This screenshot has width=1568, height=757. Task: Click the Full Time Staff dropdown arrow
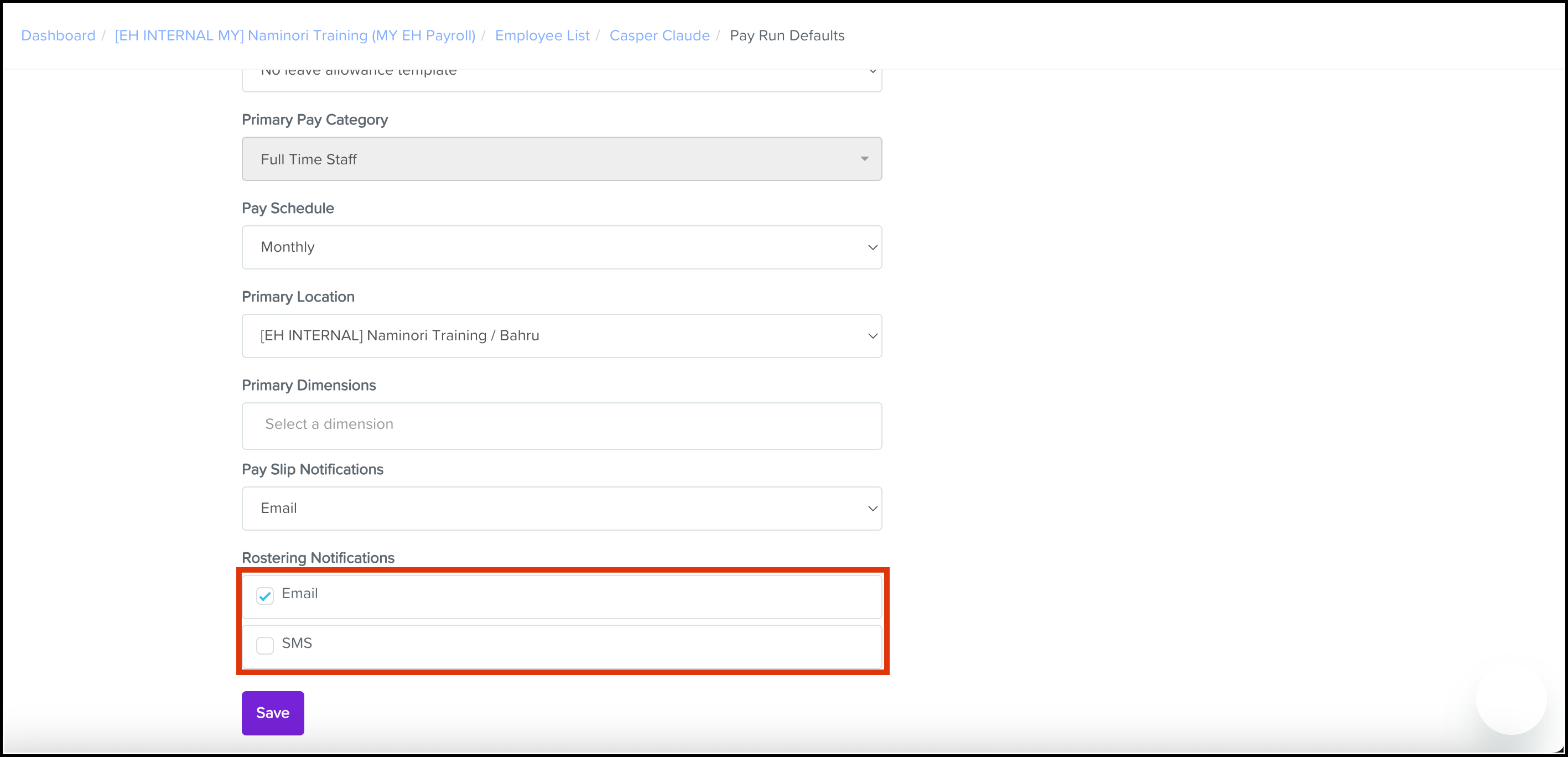(x=864, y=159)
